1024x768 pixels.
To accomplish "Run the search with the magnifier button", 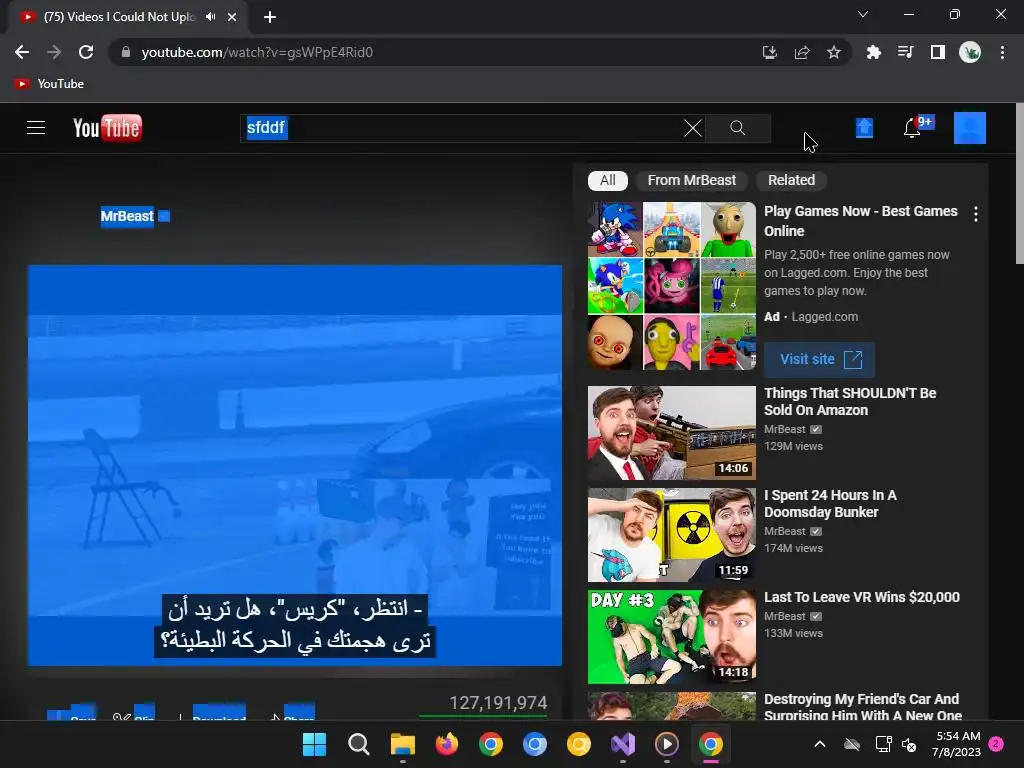I will 738,128.
